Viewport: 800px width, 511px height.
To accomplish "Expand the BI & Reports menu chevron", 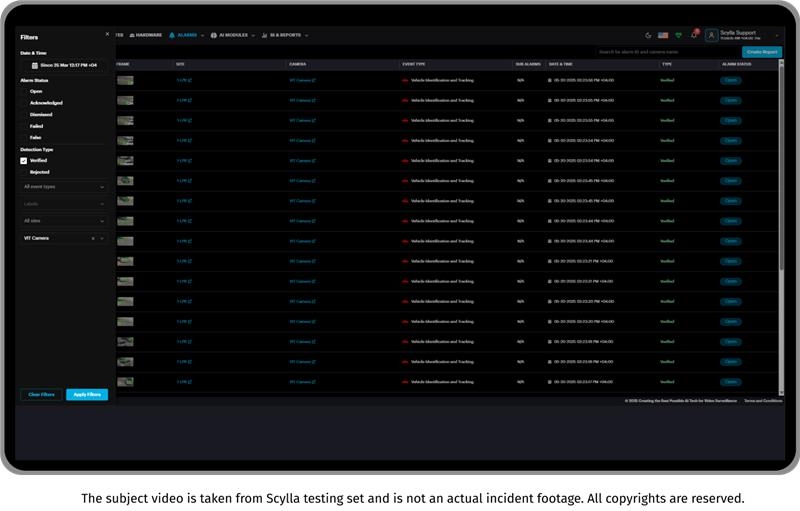I will pos(307,36).
